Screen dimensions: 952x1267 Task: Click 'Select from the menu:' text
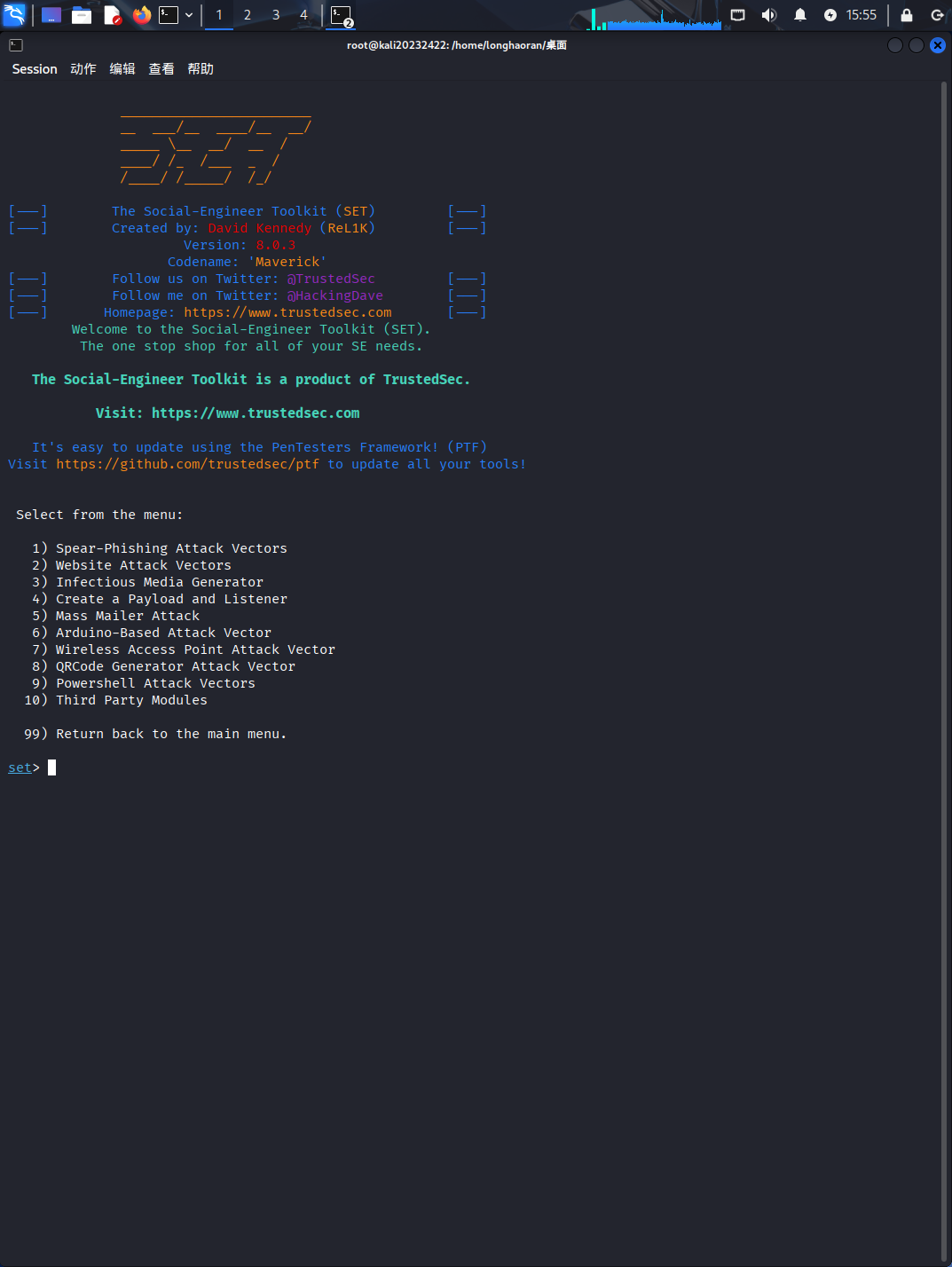99,515
